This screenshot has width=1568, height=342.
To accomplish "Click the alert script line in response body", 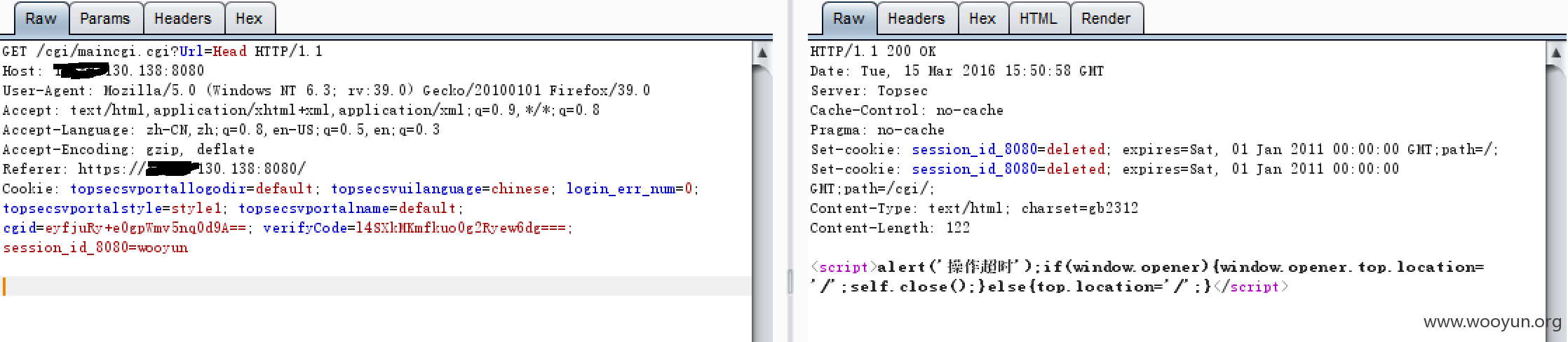I will click(x=1147, y=267).
